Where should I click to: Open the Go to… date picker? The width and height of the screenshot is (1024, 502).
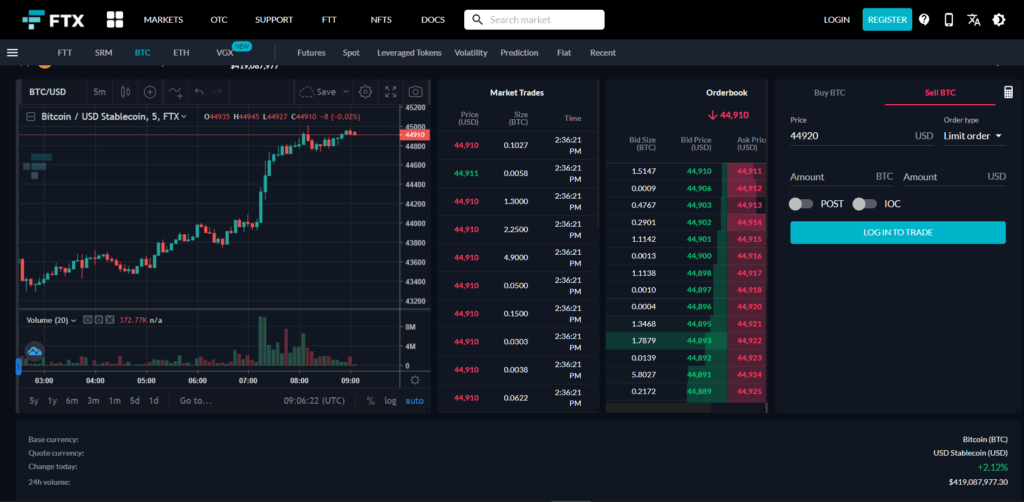pos(196,401)
